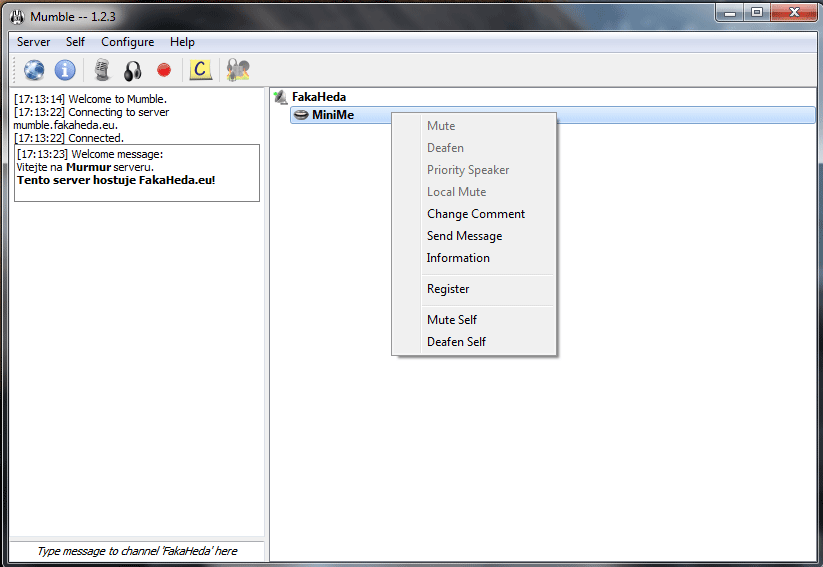Image resolution: width=823 pixels, height=567 pixels.
Task: Open the Server menu
Action: pos(34,42)
